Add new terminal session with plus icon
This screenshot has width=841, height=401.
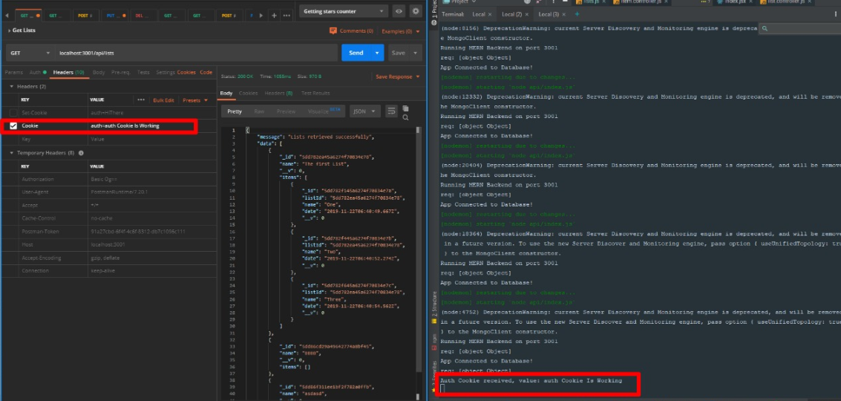(x=577, y=14)
